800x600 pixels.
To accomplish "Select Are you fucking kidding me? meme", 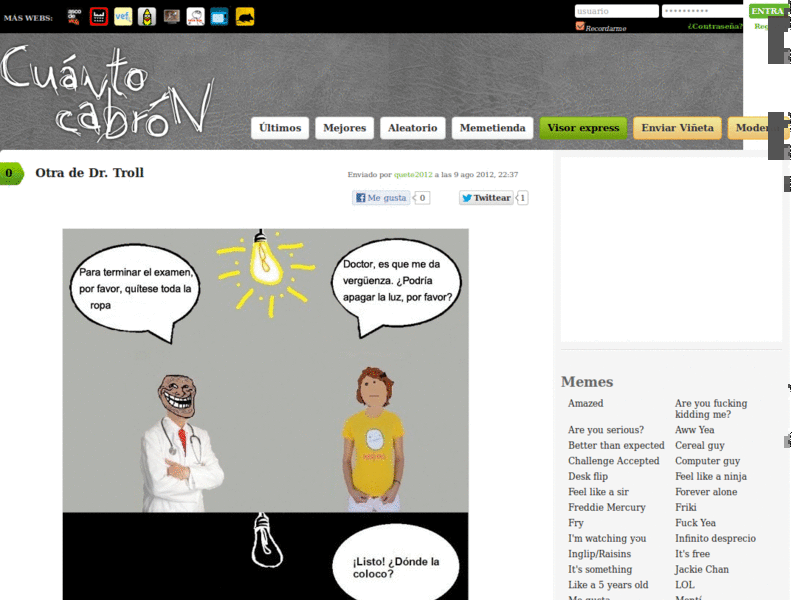I will [711, 409].
